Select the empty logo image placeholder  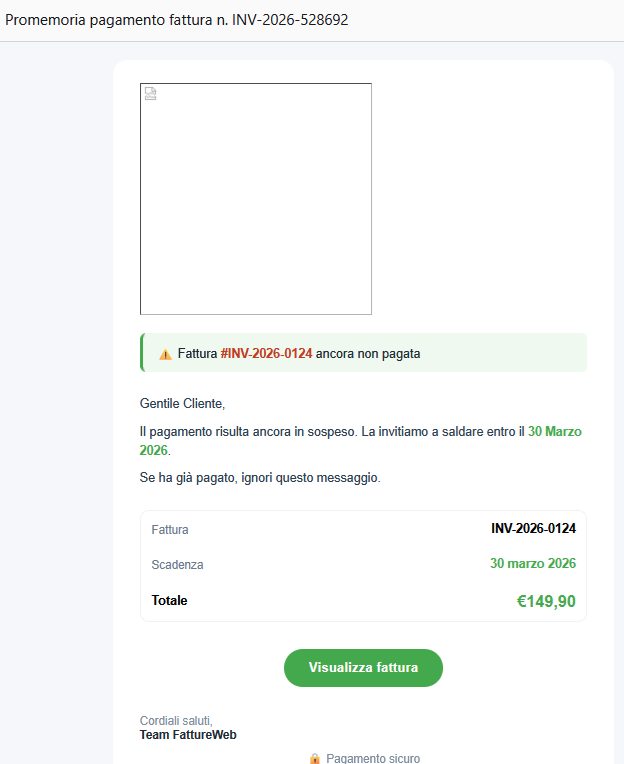coord(256,199)
